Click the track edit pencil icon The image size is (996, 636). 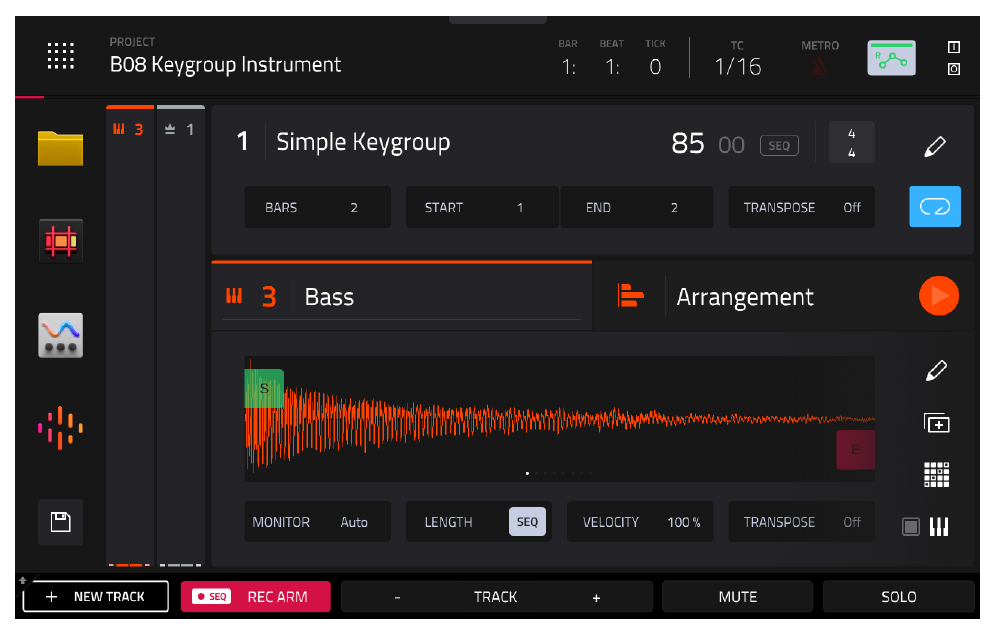tap(936, 370)
